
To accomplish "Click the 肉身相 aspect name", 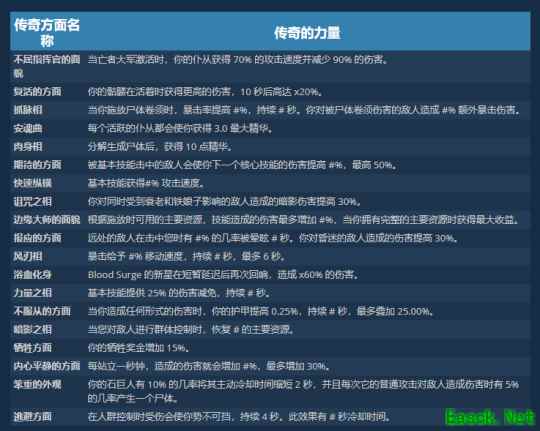I will [x=28, y=147].
